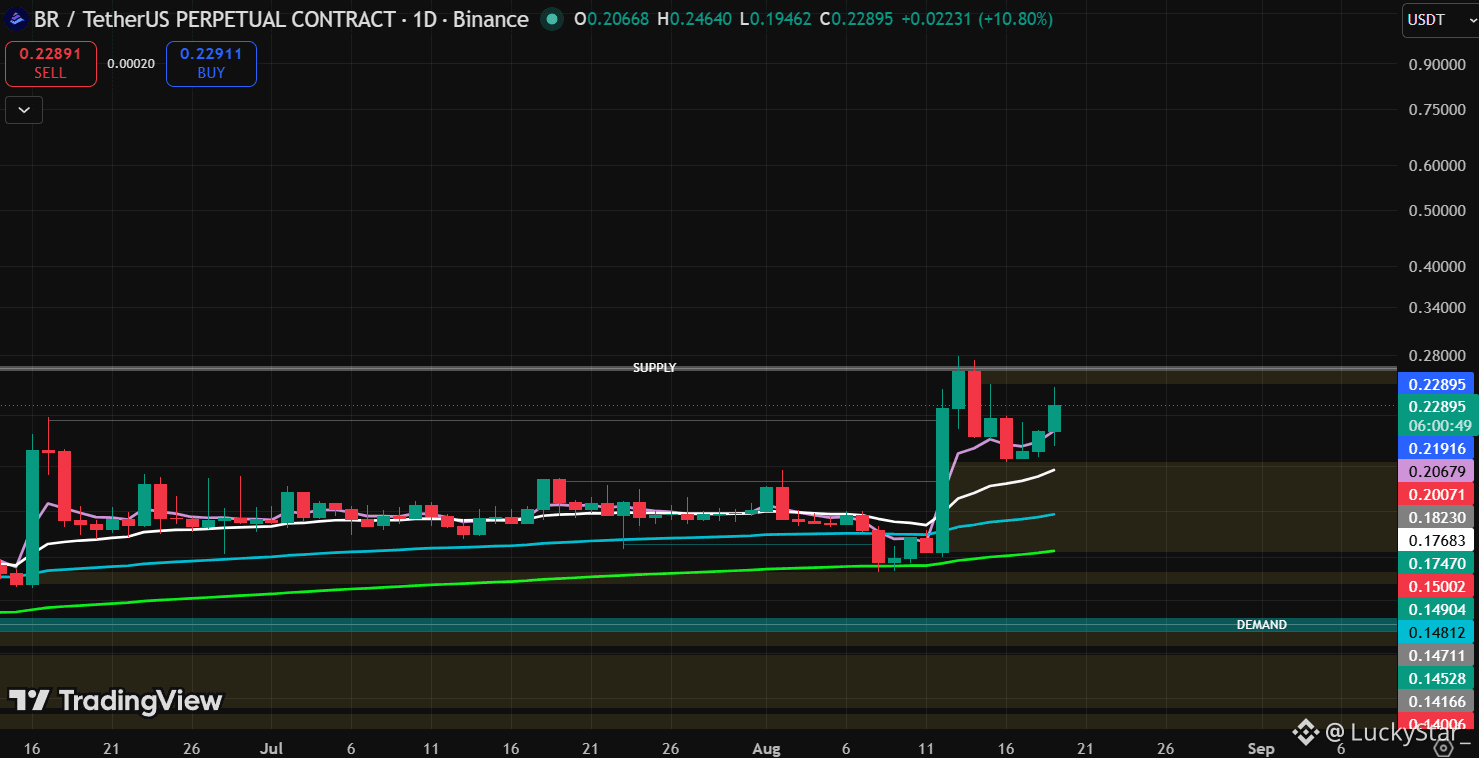Click the Sep label on time axis
Image resolution: width=1479 pixels, height=758 pixels.
point(1261,748)
